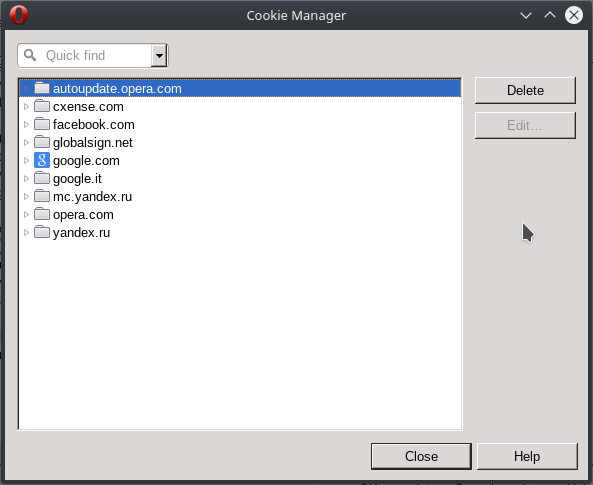Open the Help for Cookie Manager

tap(527, 456)
